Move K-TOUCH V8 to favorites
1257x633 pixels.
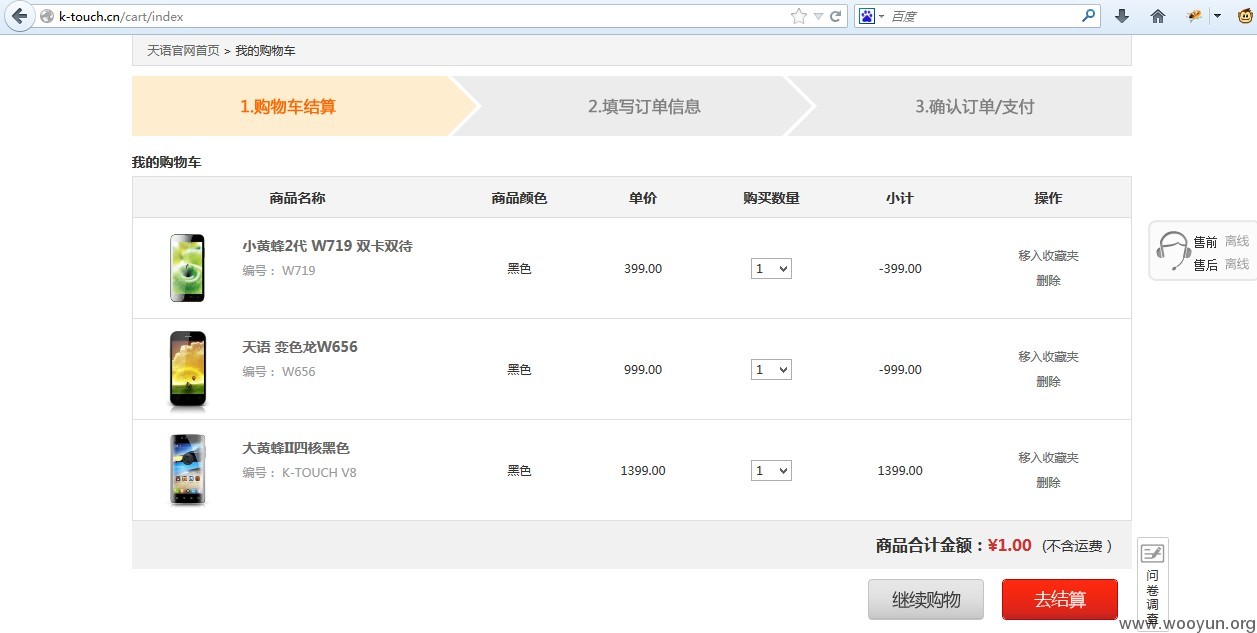(x=1048, y=457)
